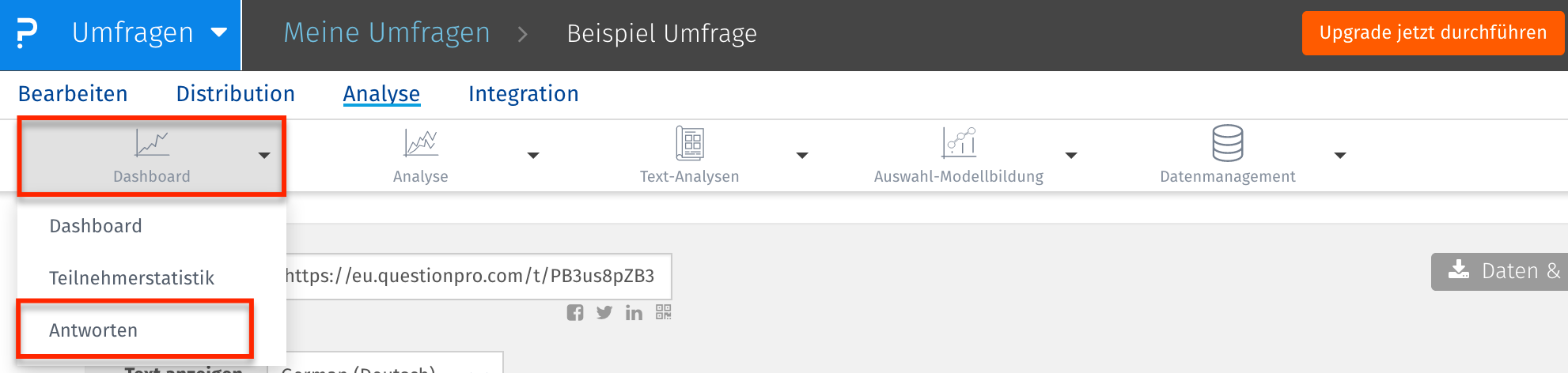Click the Text-Analysen report icon

pyautogui.click(x=690, y=143)
